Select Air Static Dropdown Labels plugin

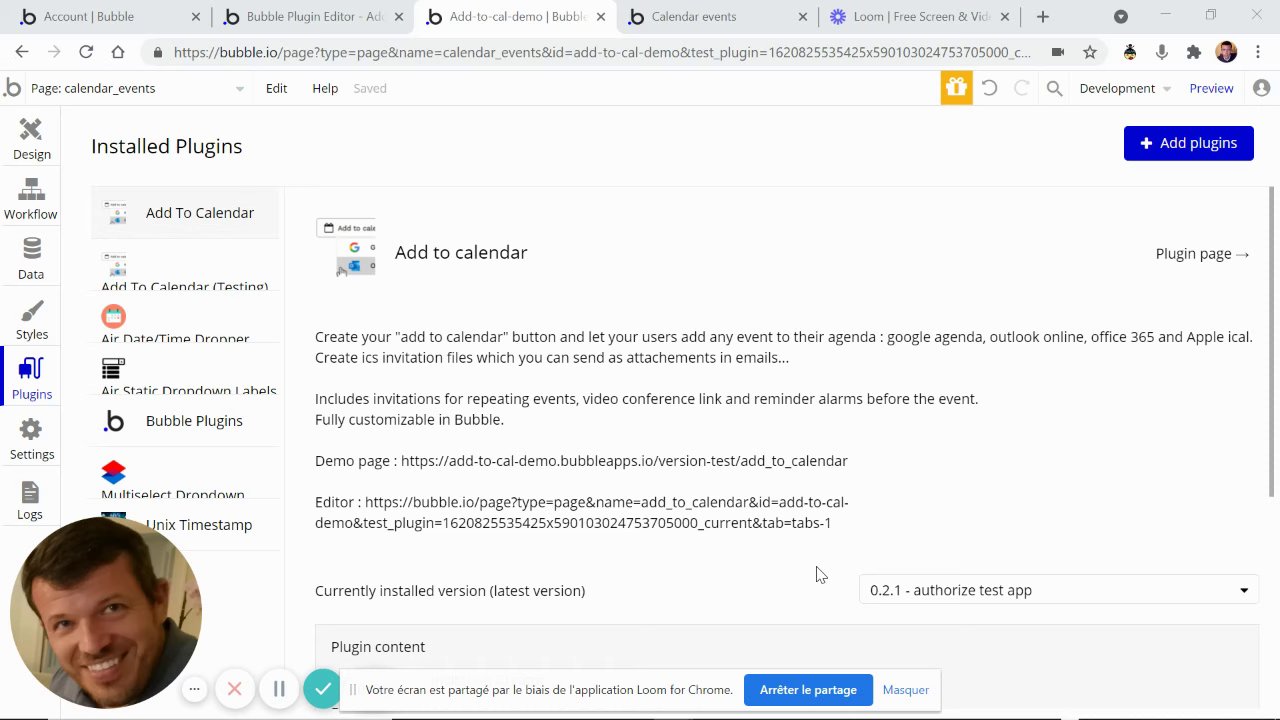pyautogui.click(x=186, y=369)
